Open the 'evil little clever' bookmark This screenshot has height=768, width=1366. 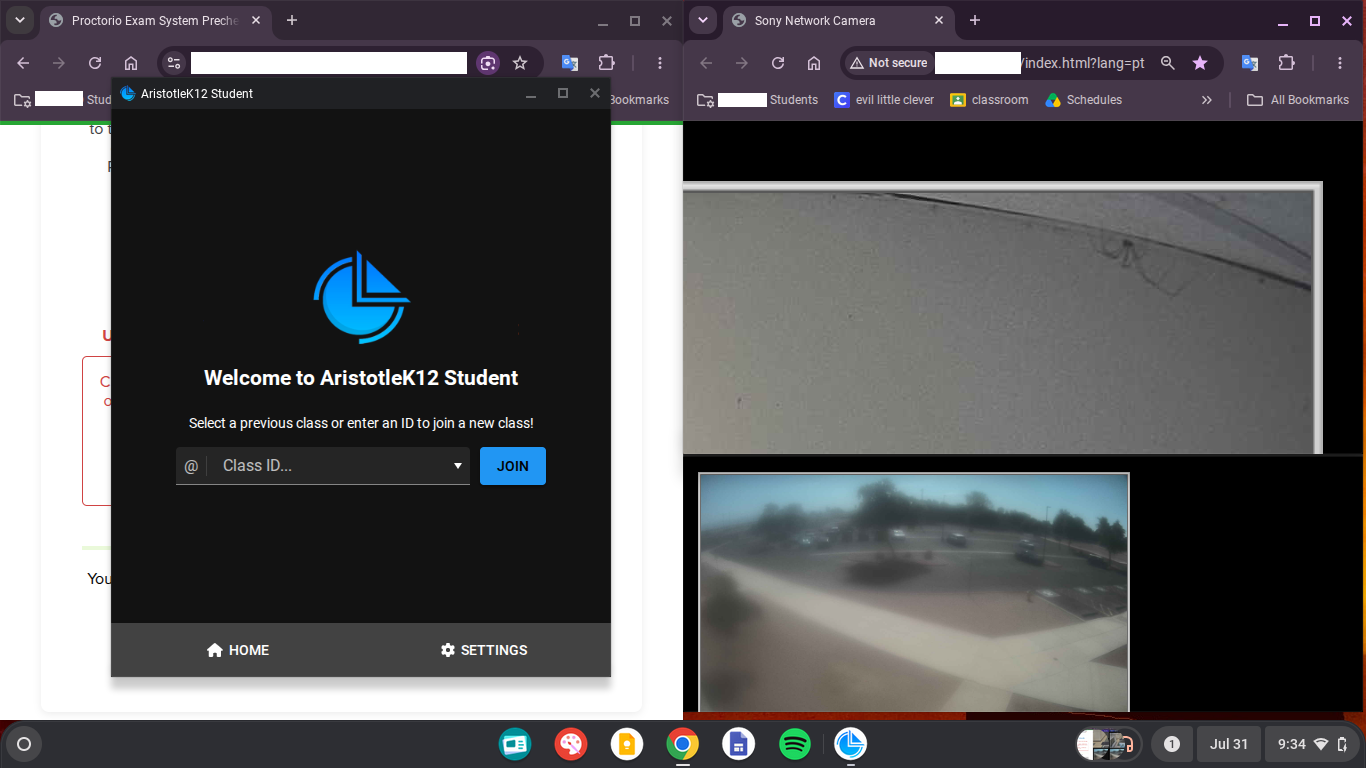pyautogui.click(x=884, y=100)
